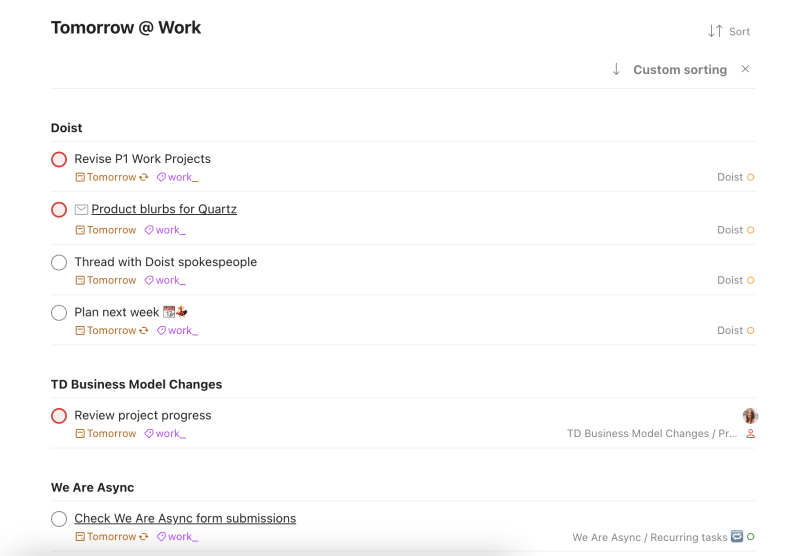Mark Check We Are Async form submissions done
The image size is (800, 556).
click(x=59, y=519)
